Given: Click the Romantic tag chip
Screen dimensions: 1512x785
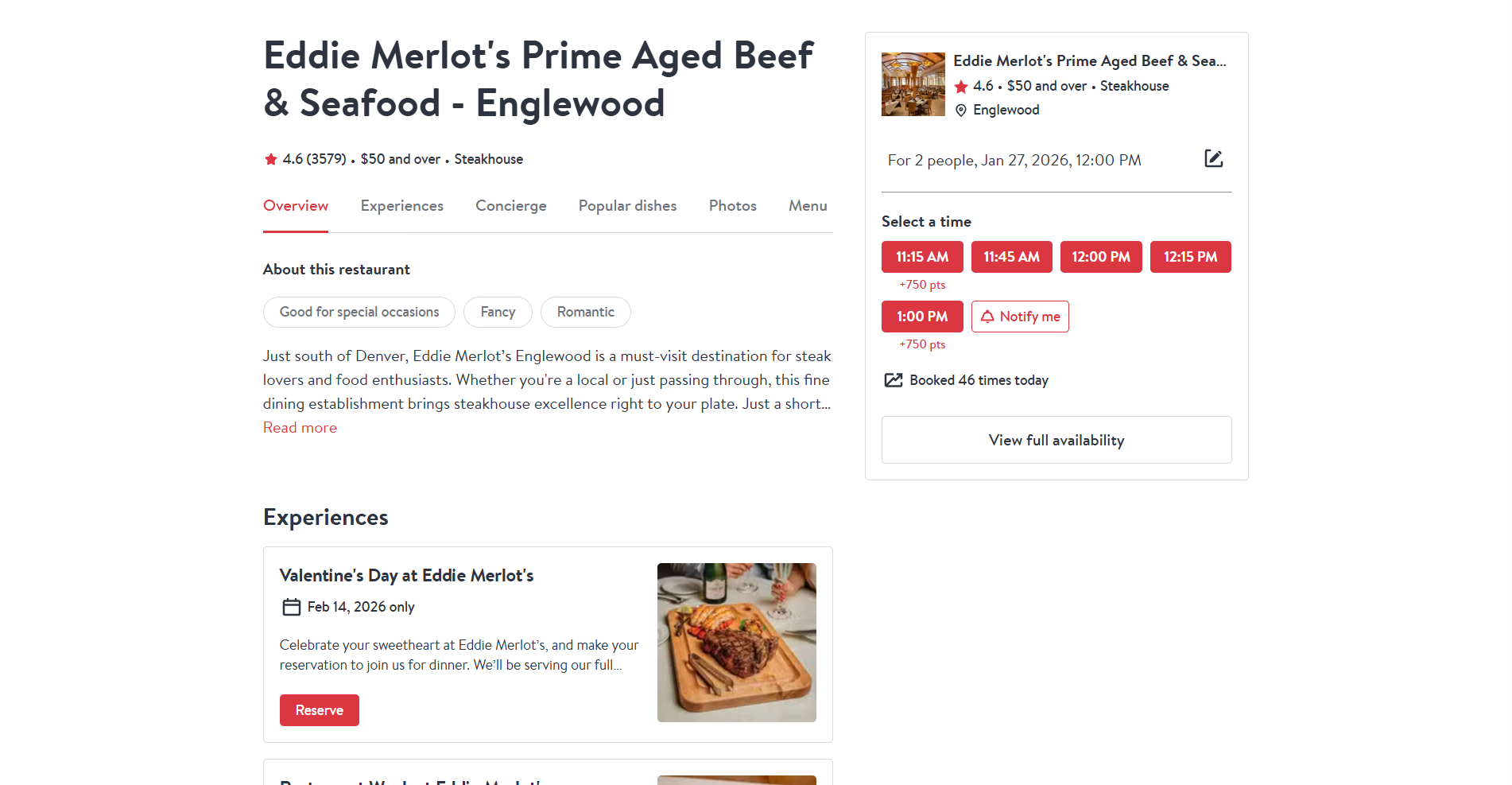Looking at the screenshot, I should (585, 312).
